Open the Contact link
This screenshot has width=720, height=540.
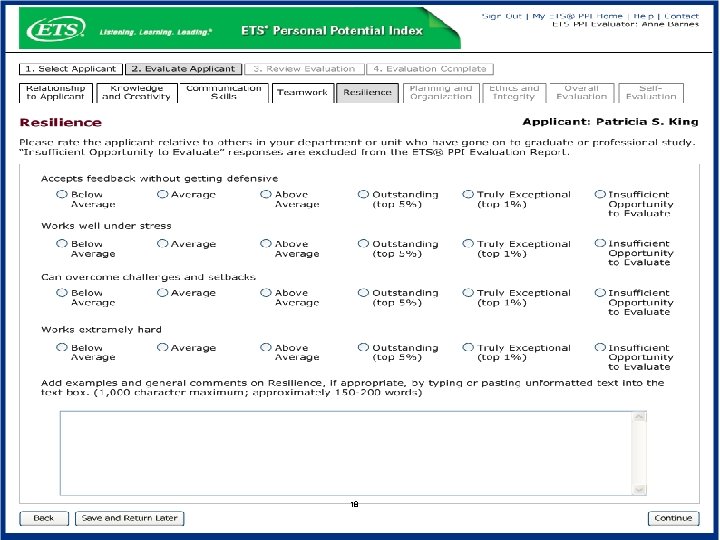(681, 16)
